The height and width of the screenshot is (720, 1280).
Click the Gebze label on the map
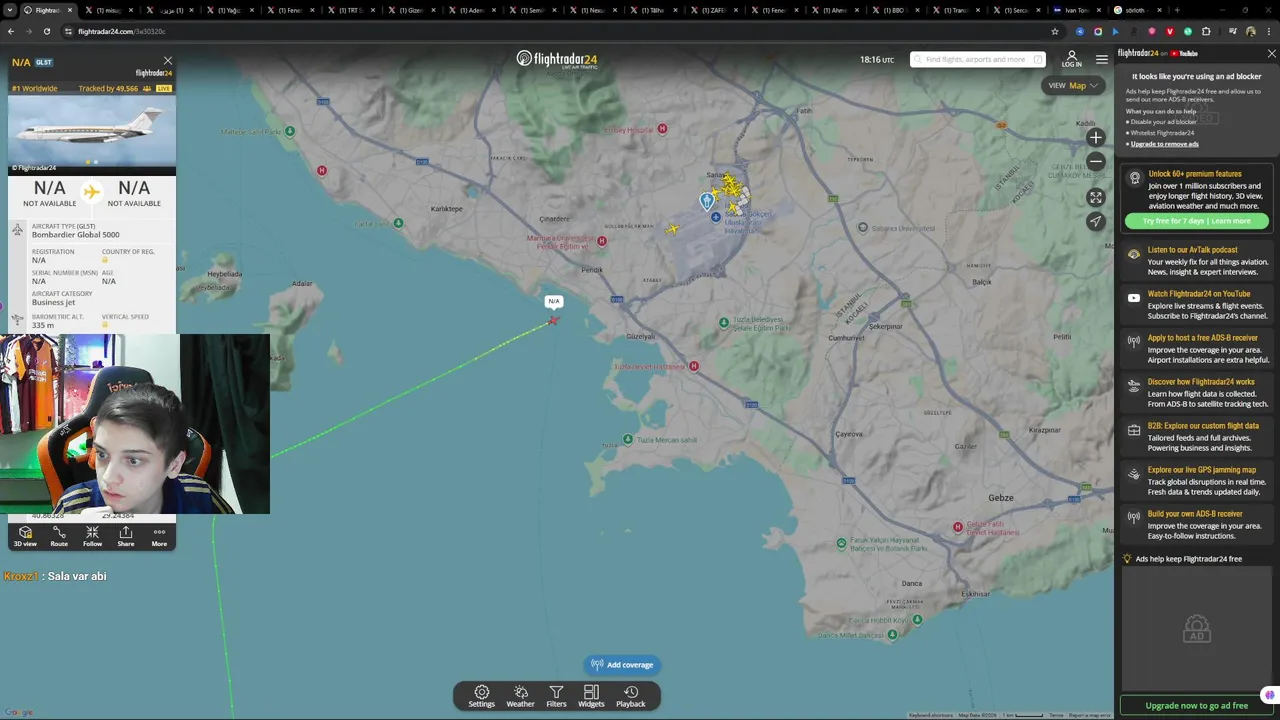pyautogui.click(x=1000, y=497)
